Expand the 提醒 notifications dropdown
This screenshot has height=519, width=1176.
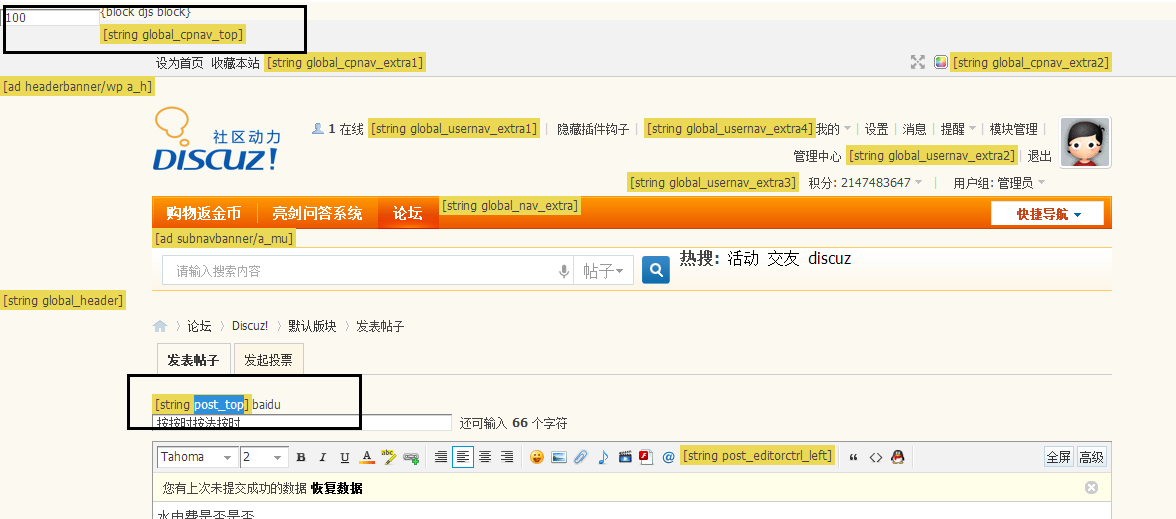point(958,129)
